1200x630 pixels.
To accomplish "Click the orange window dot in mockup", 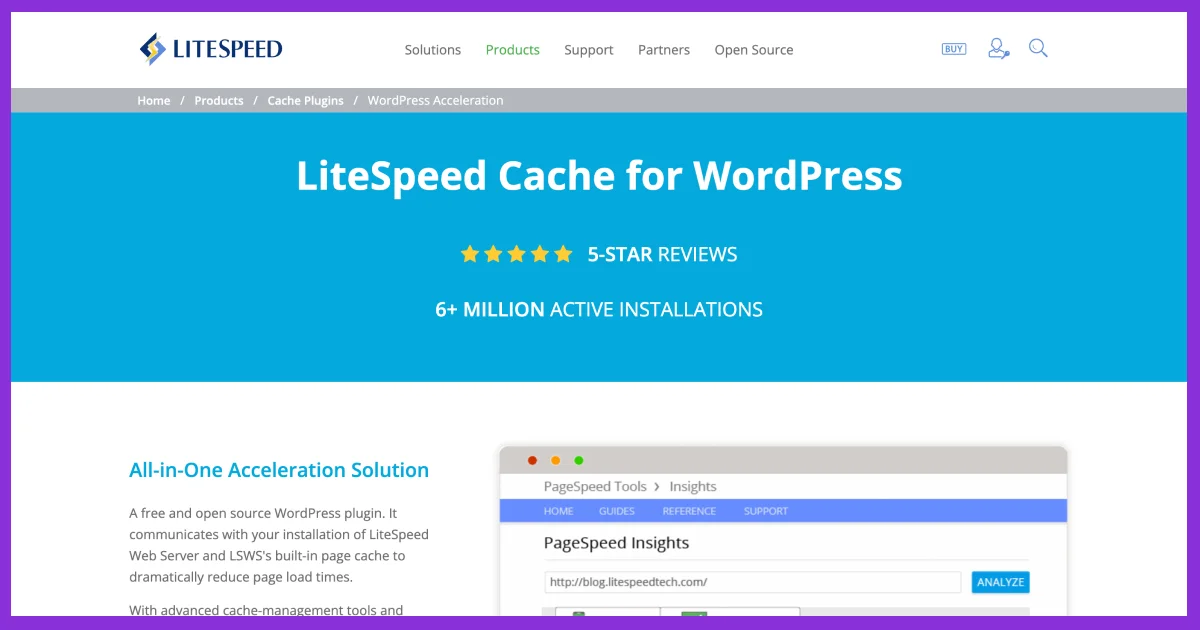I will (x=555, y=461).
